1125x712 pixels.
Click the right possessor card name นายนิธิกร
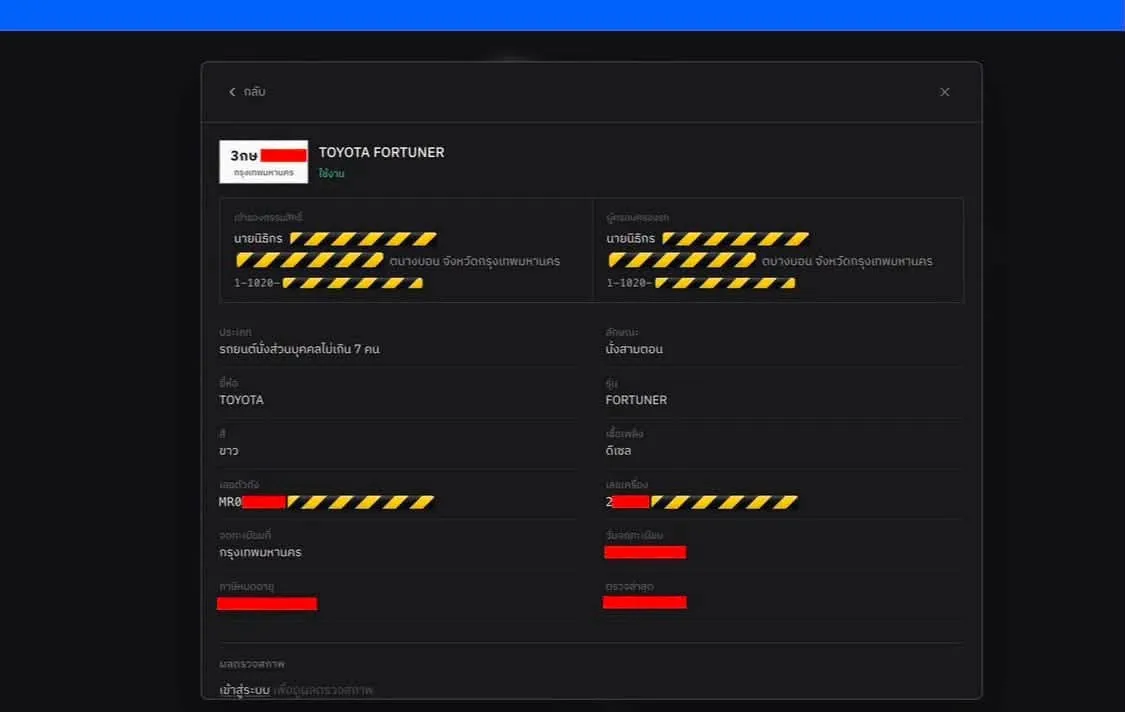[x=631, y=238]
